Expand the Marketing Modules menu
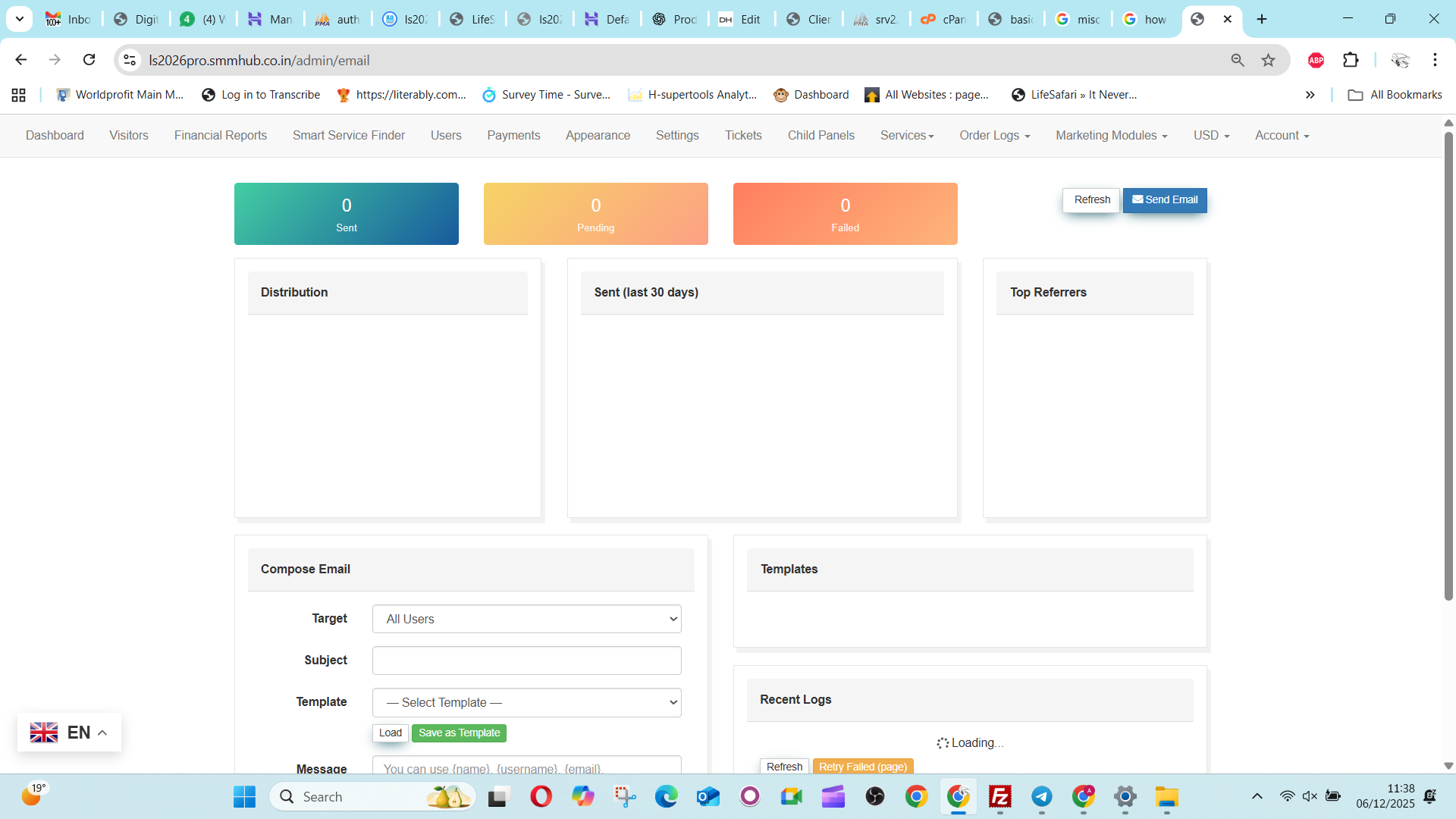The image size is (1456, 819). [1111, 136]
